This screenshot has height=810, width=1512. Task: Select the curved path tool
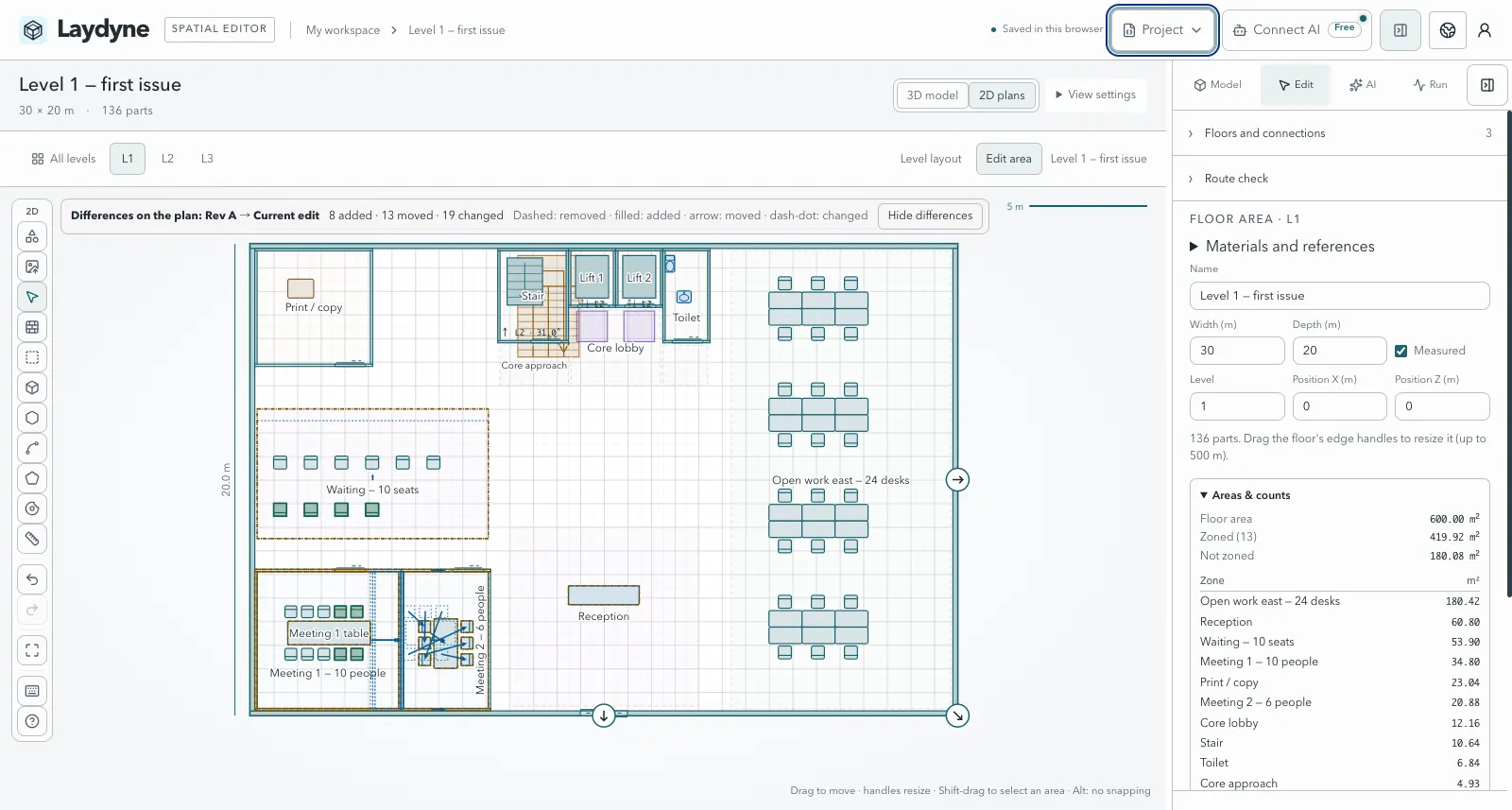click(32, 448)
